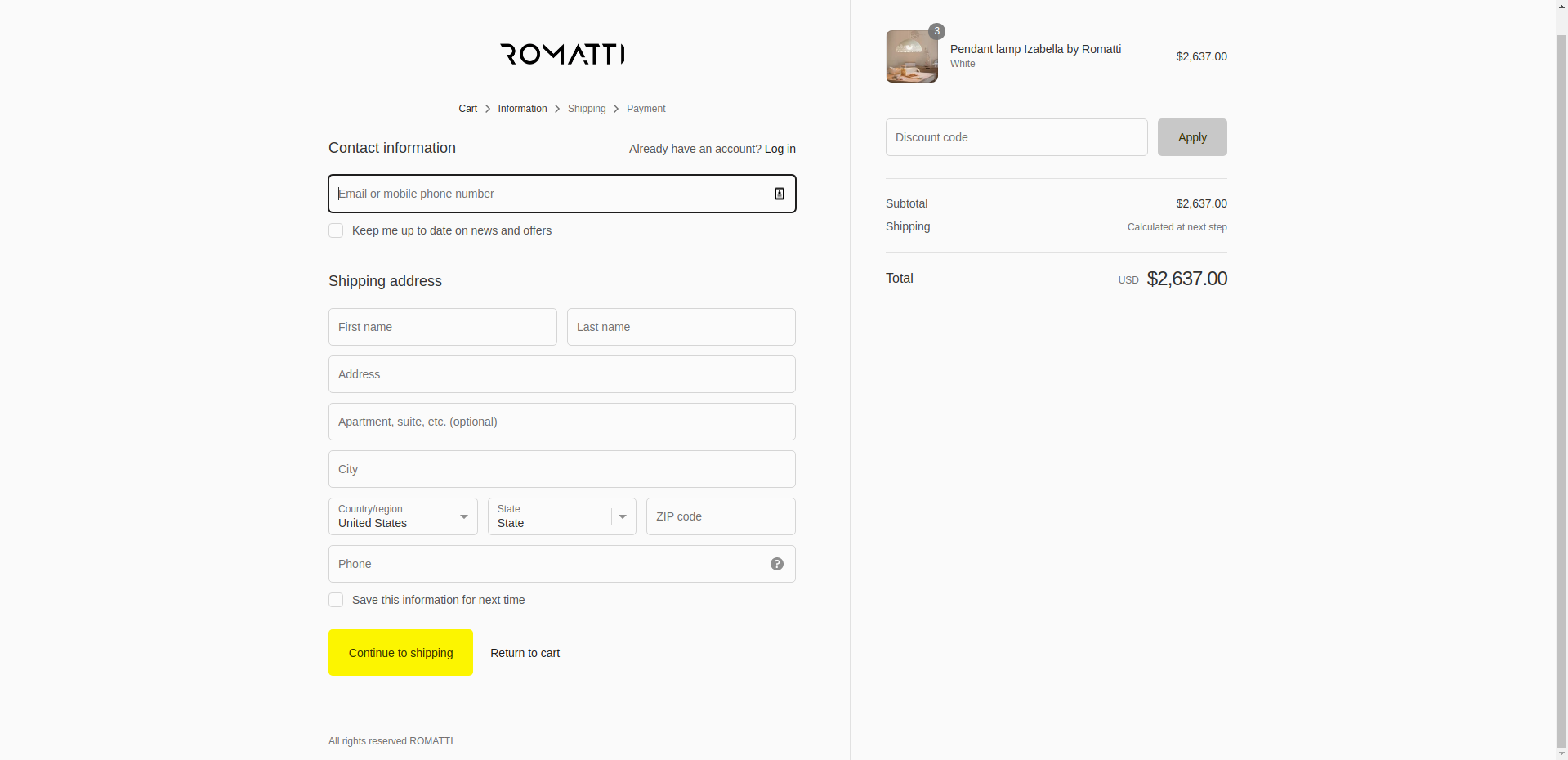
Task: Click the Shipping breadcrumb step
Action: pos(587,109)
